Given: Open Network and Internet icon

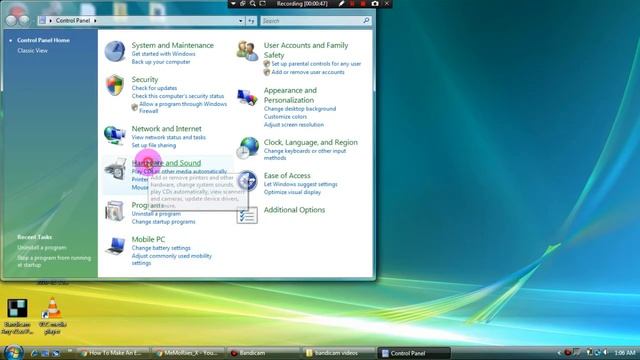Looking at the screenshot, I should pos(115,135).
